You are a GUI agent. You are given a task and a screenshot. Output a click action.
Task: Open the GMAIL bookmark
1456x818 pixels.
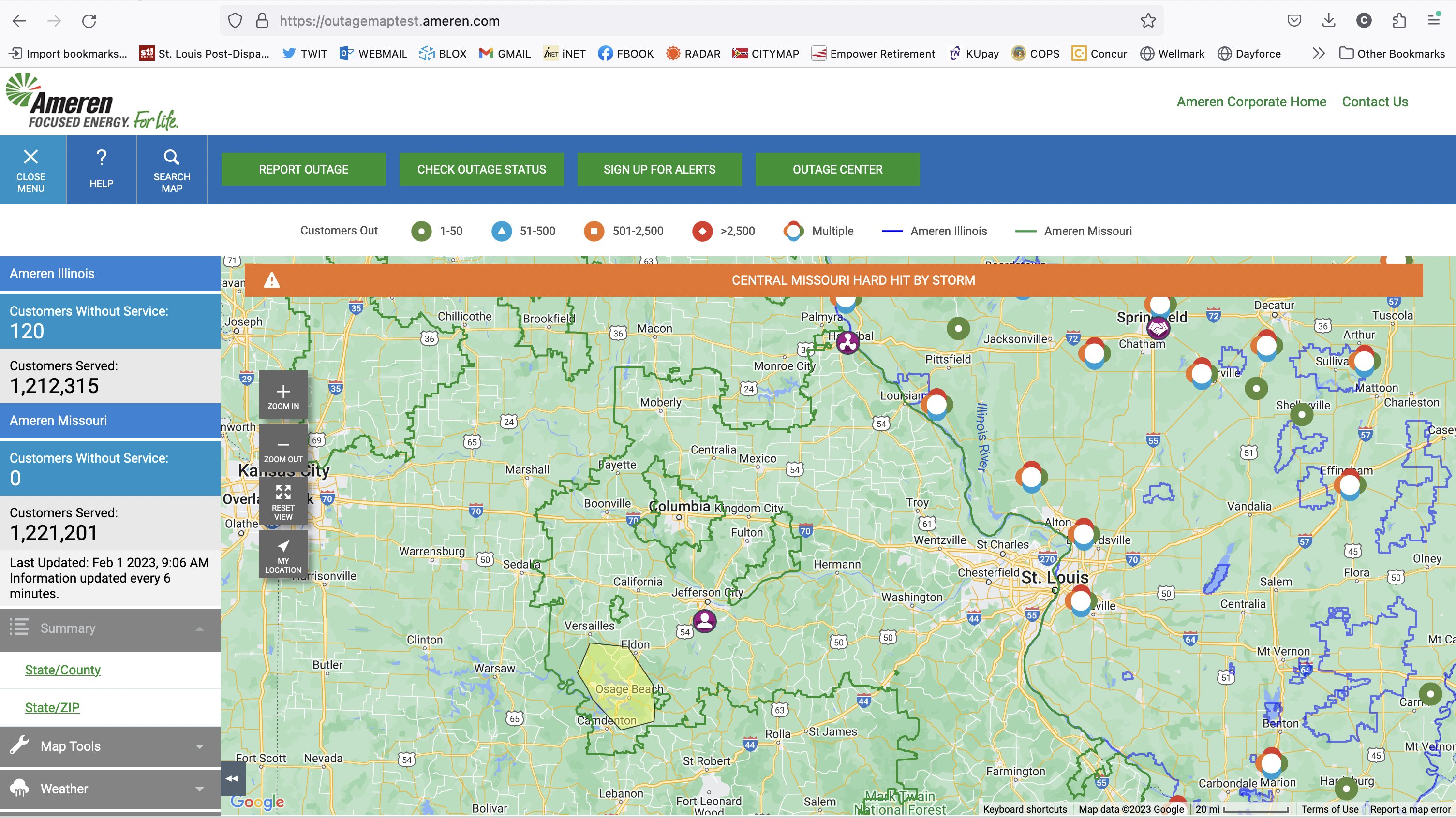[505, 54]
